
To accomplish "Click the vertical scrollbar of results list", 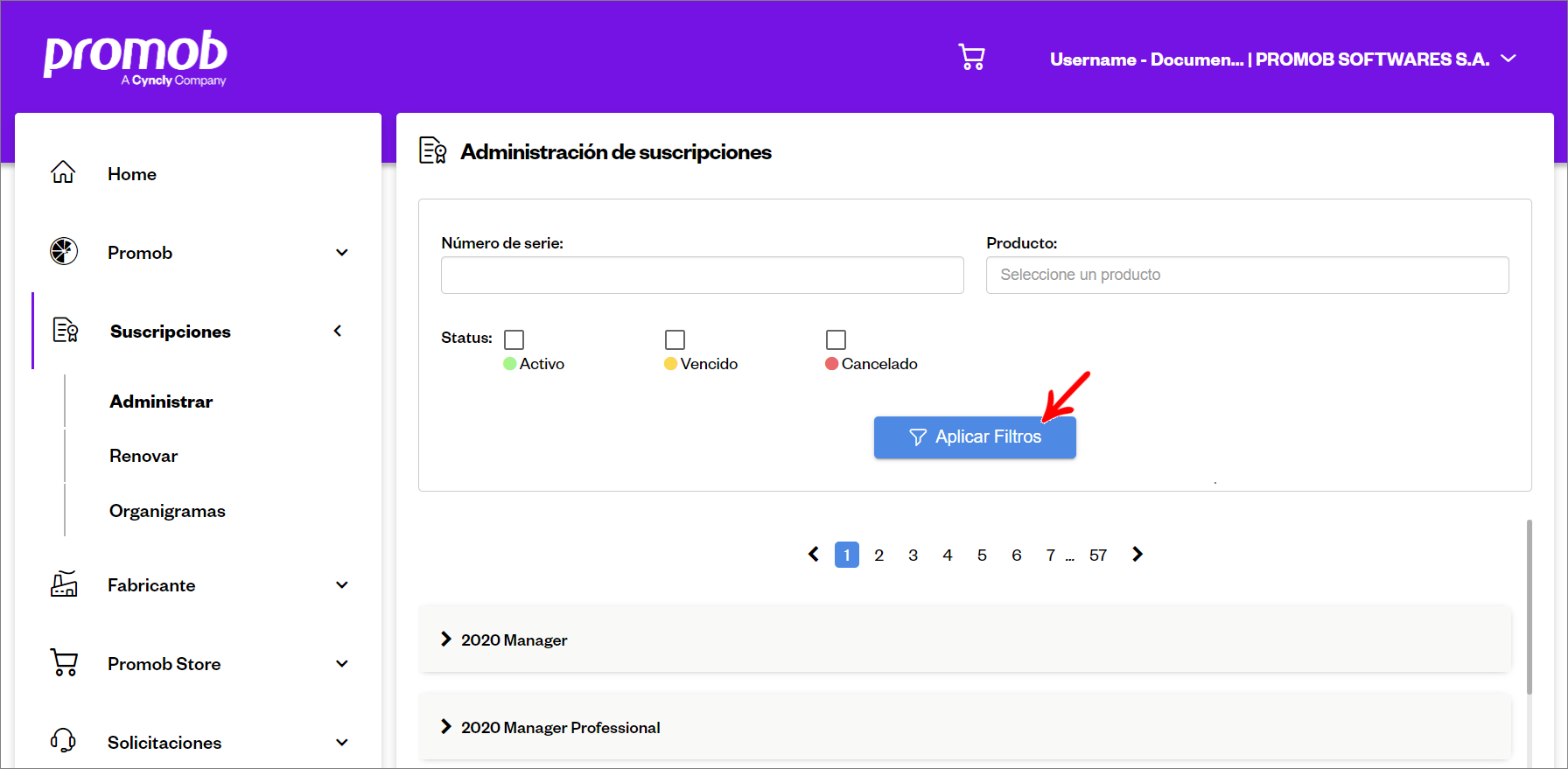I will [1529, 607].
